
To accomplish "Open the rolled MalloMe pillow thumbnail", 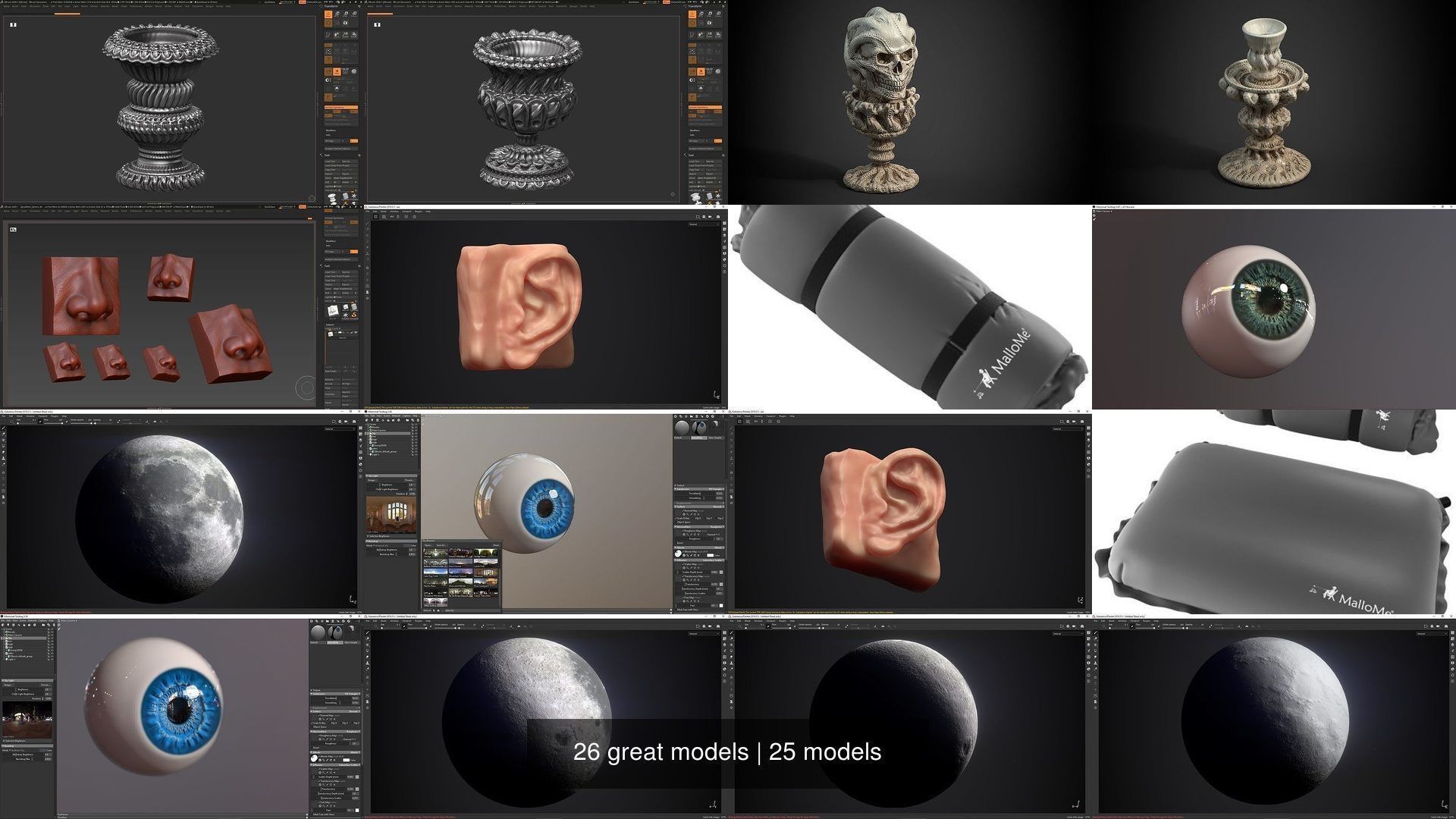I will pyautogui.click(x=910, y=307).
